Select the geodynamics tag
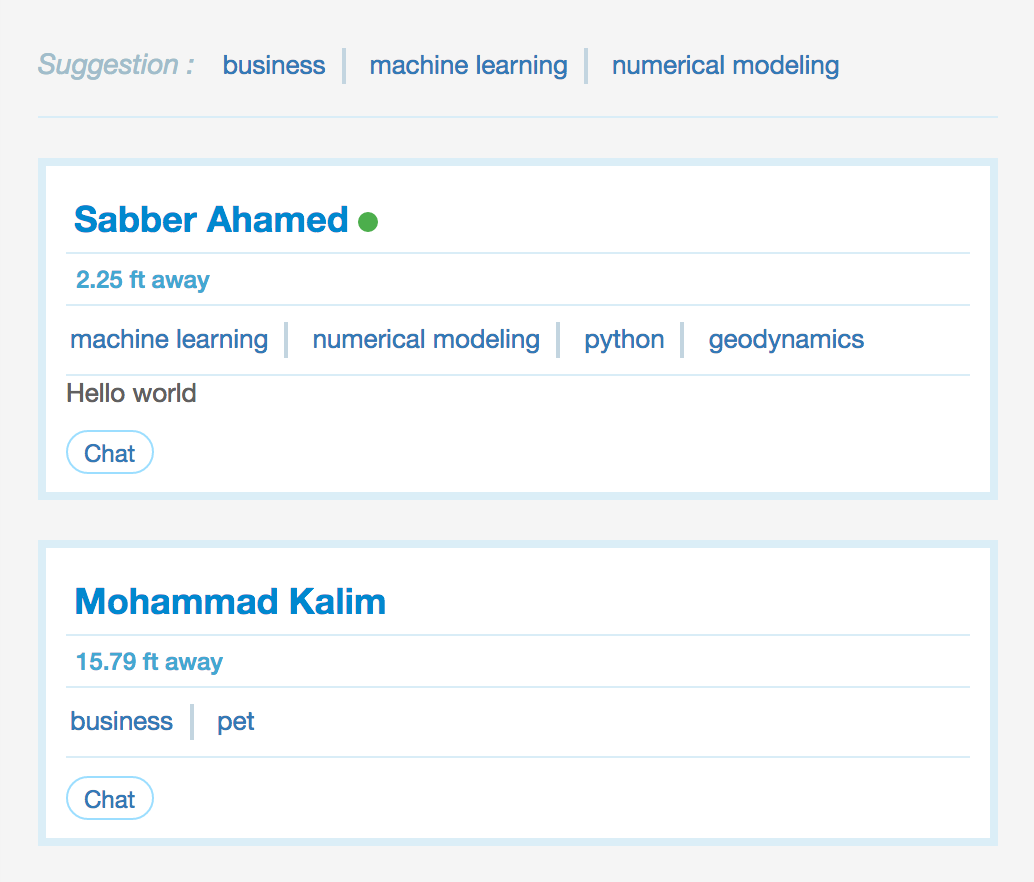 (786, 340)
